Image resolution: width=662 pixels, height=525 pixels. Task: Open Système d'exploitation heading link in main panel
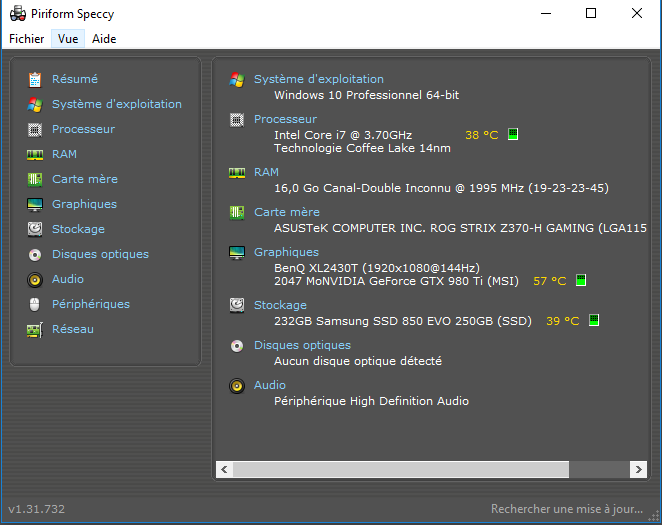(319, 79)
